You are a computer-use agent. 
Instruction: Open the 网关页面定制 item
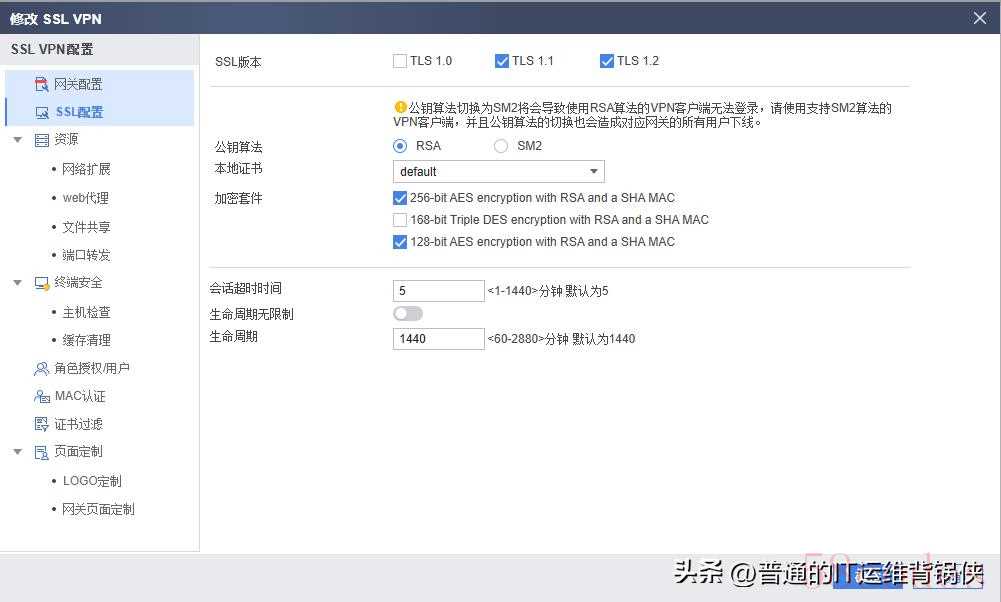tap(98, 509)
